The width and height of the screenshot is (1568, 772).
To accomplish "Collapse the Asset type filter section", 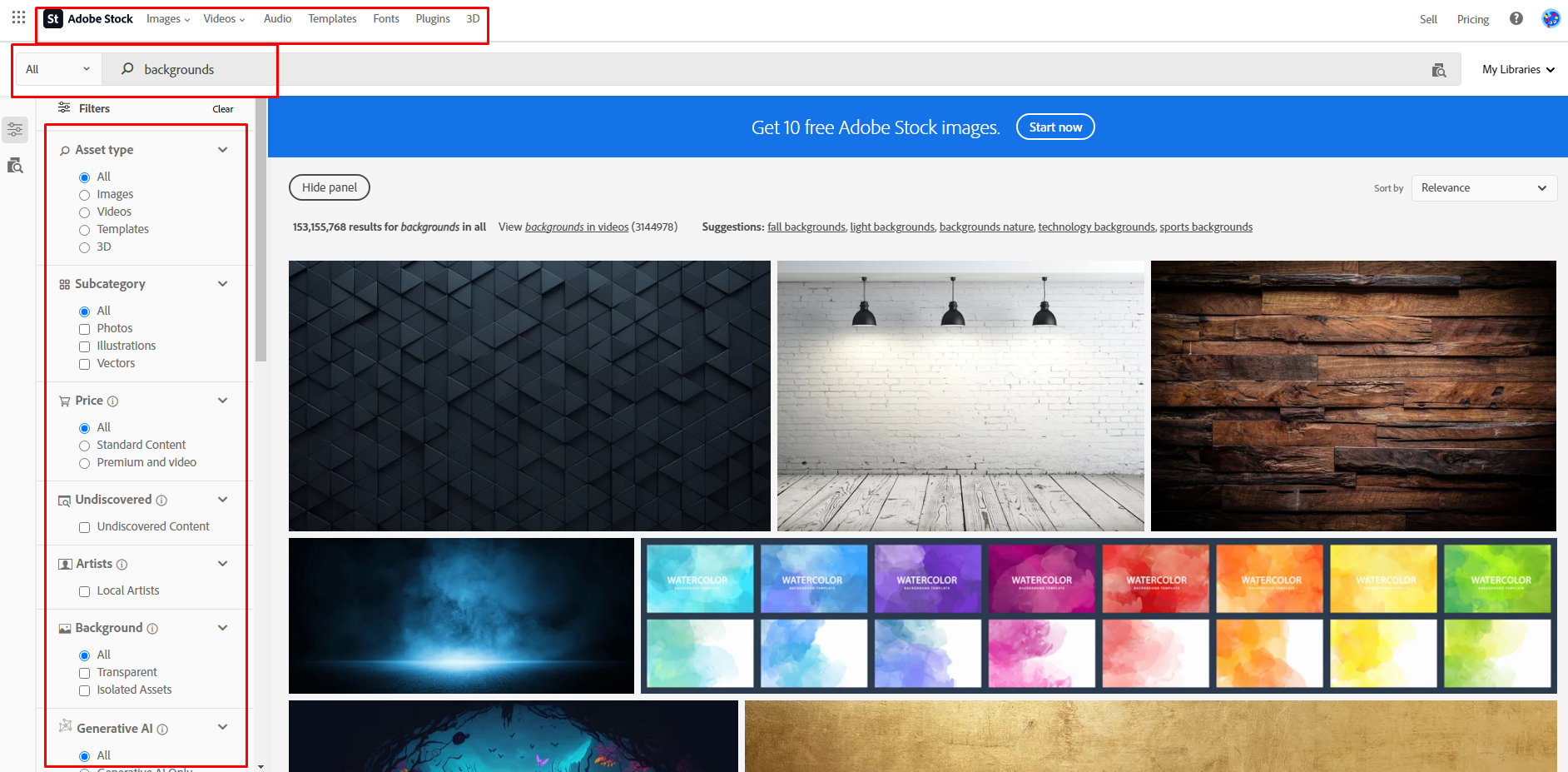I will point(222,149).
